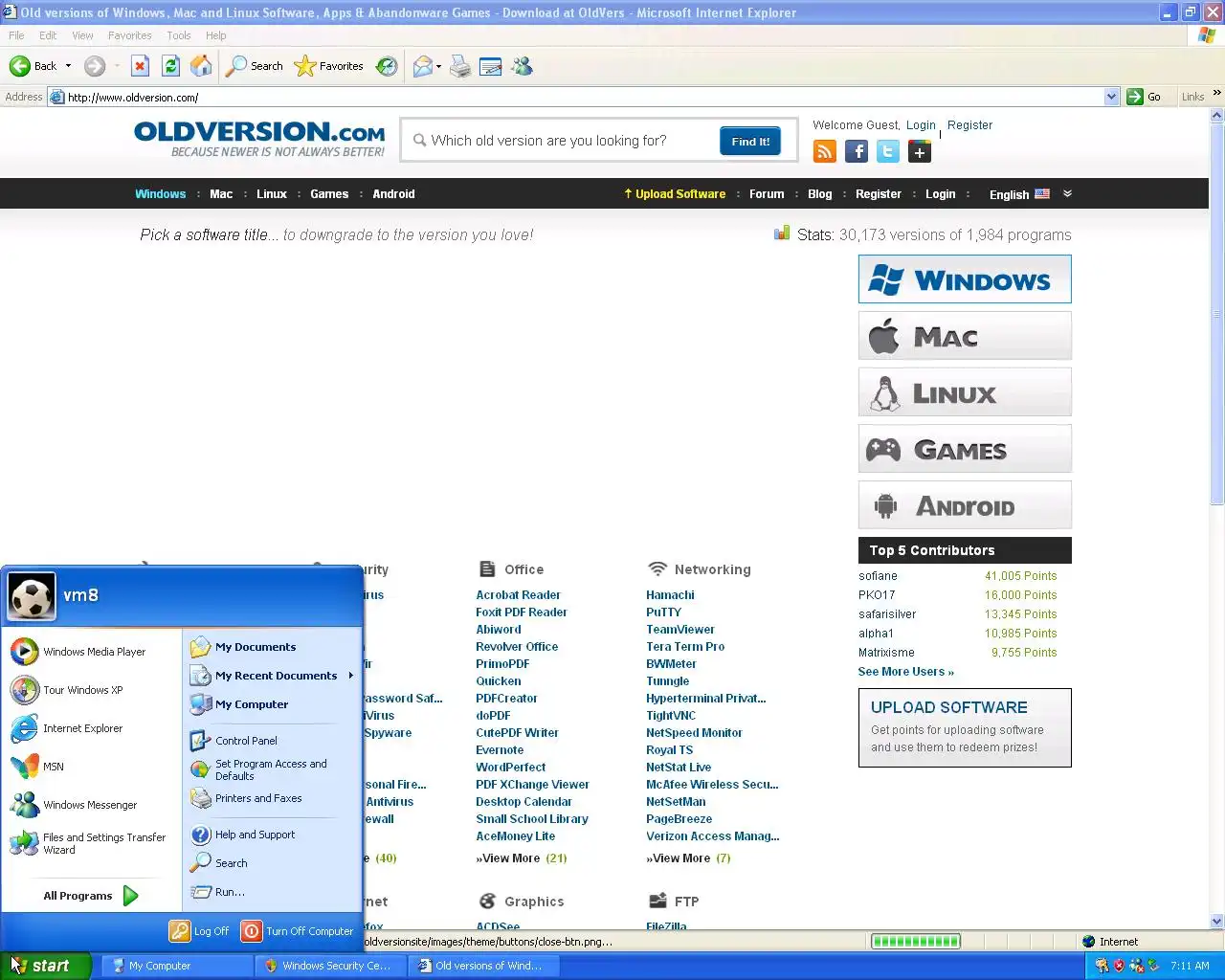Open the File menu
This screenshot has width=1225, height=980.
(x=16, y=35)
